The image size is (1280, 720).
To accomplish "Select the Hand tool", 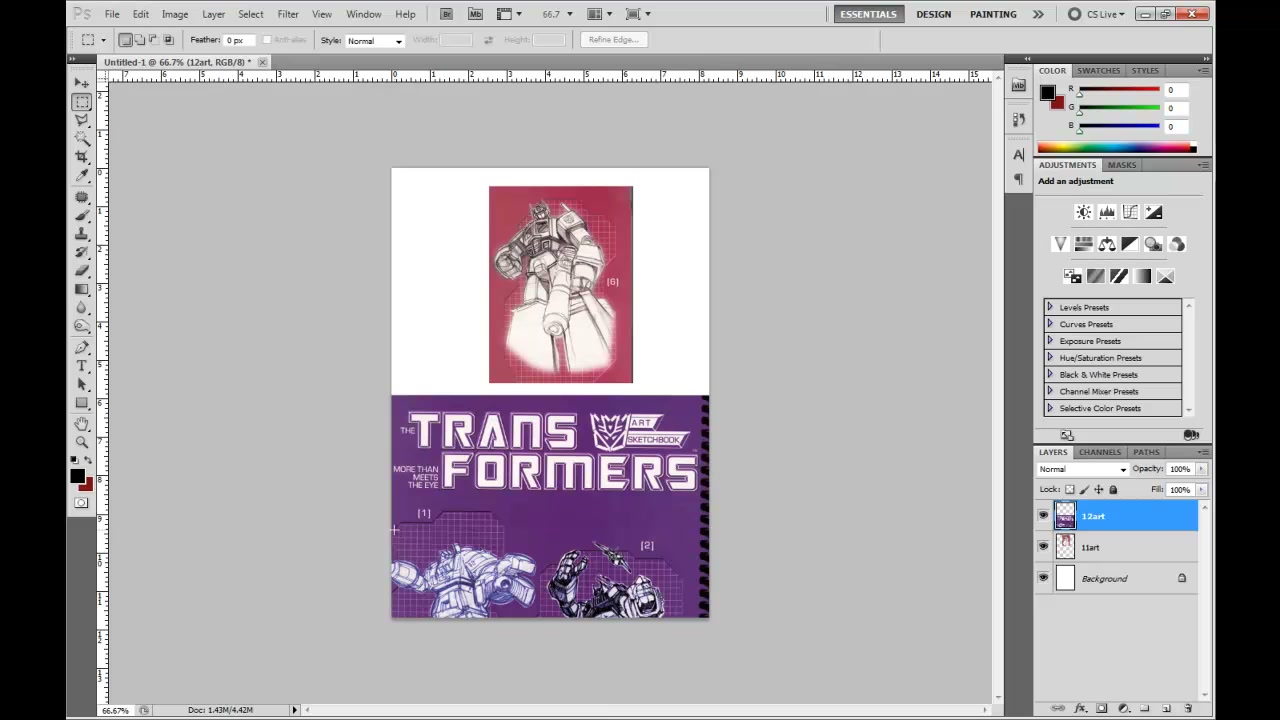I will [82, 424].
